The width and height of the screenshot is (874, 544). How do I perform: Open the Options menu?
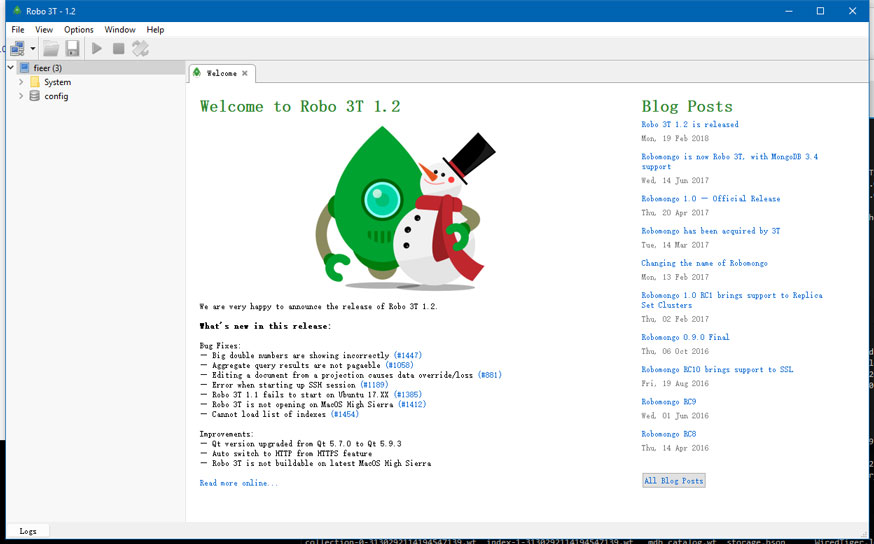(79, 30)
